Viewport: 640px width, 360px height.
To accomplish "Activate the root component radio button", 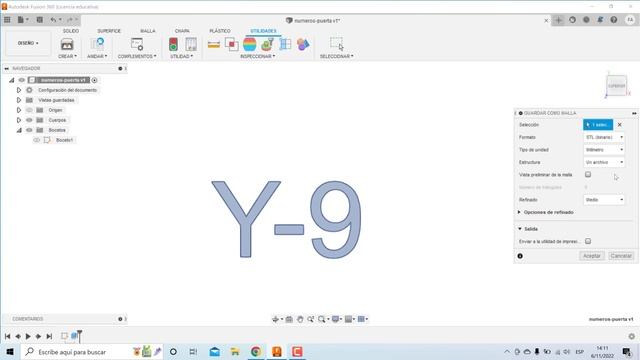I will pos(94,80).
